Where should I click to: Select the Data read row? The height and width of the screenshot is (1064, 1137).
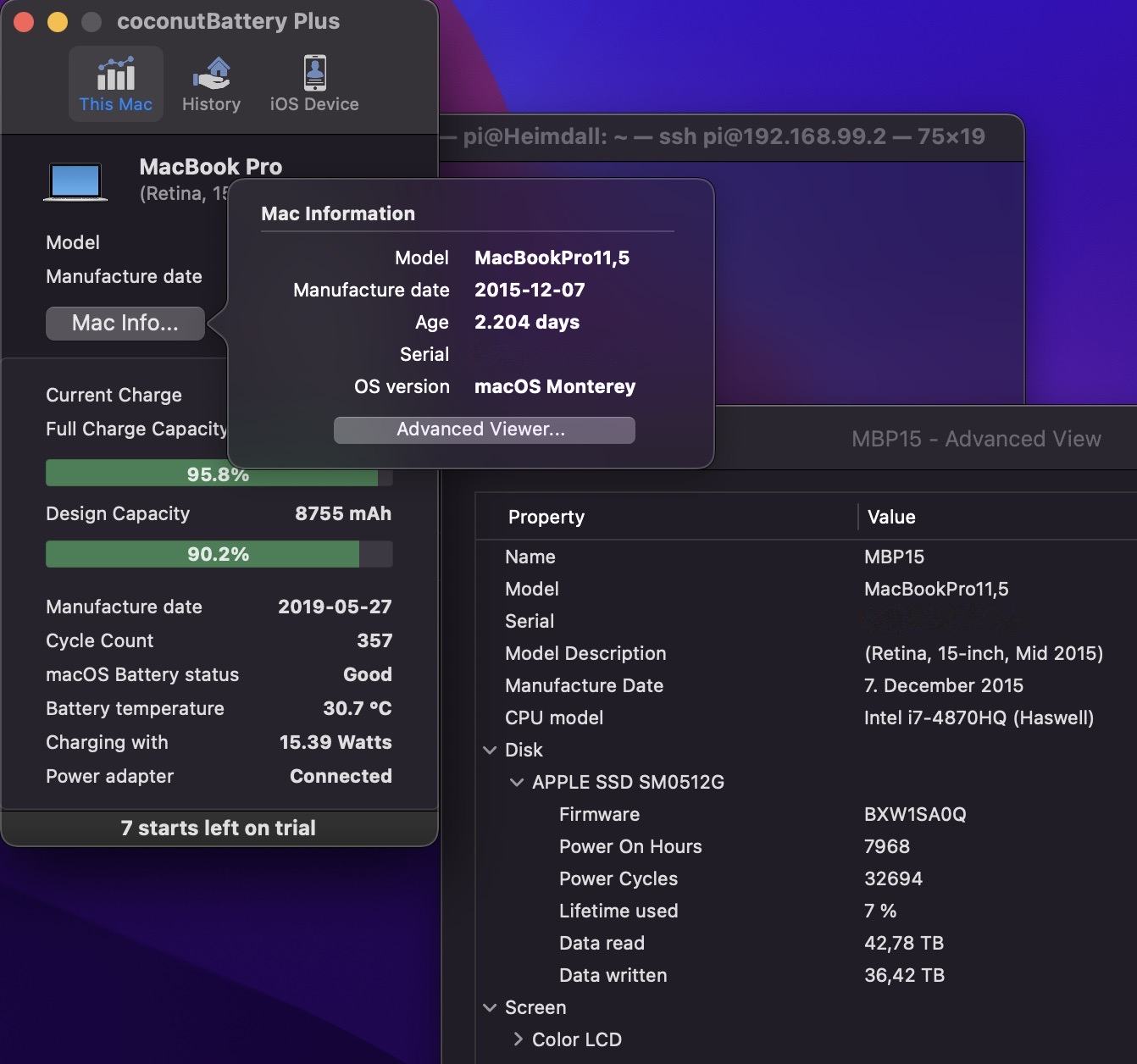pos(806,943)
